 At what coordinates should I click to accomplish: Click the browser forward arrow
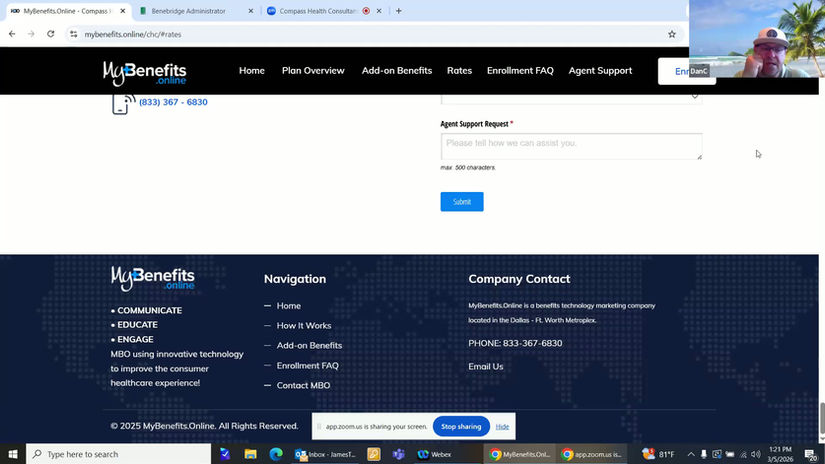click(x=31, y=34)
